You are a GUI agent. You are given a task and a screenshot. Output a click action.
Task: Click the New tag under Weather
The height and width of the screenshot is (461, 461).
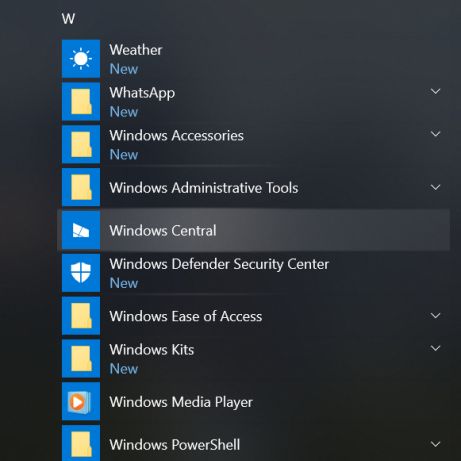(124, 69)
